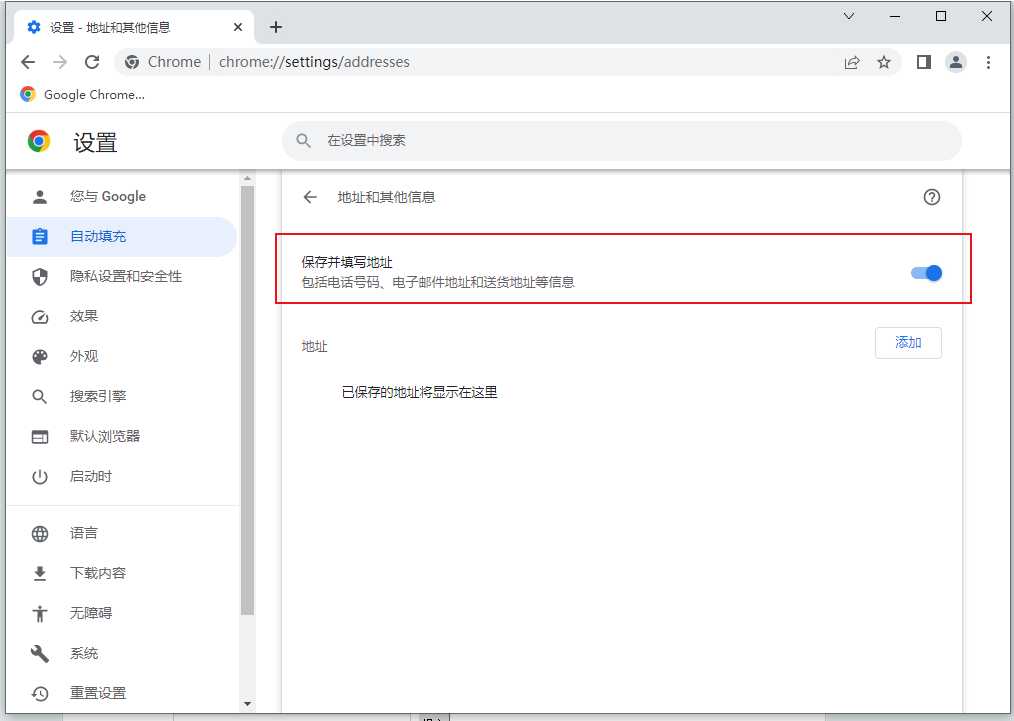Click the 语言 globe icon
Image resolution: width=1014 pixels, height=721 pixels.
click(x=39, y=533)
